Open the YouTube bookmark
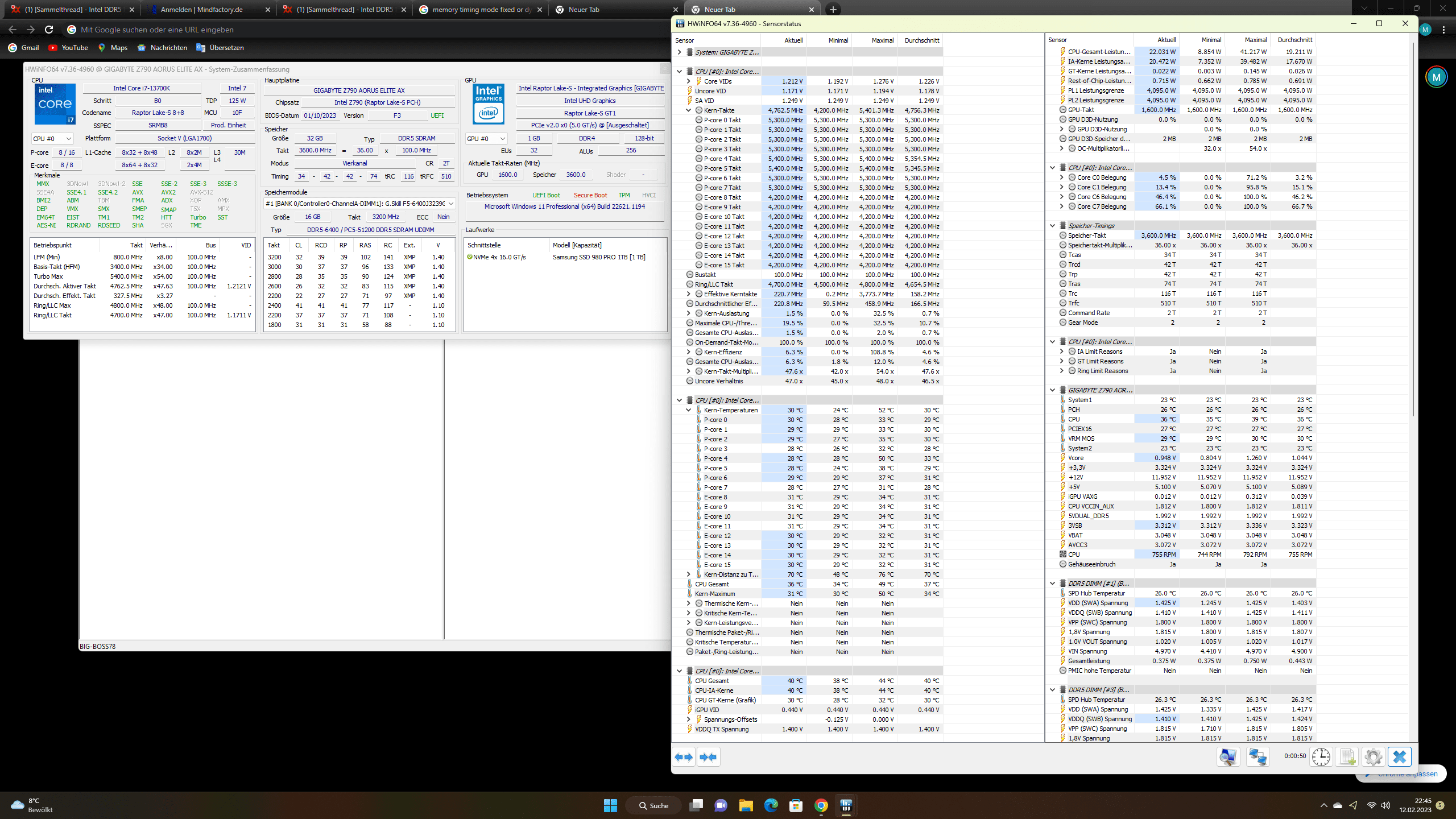Image resolution: width=1456 pixels, height=819 pixels. pos(68,48)
